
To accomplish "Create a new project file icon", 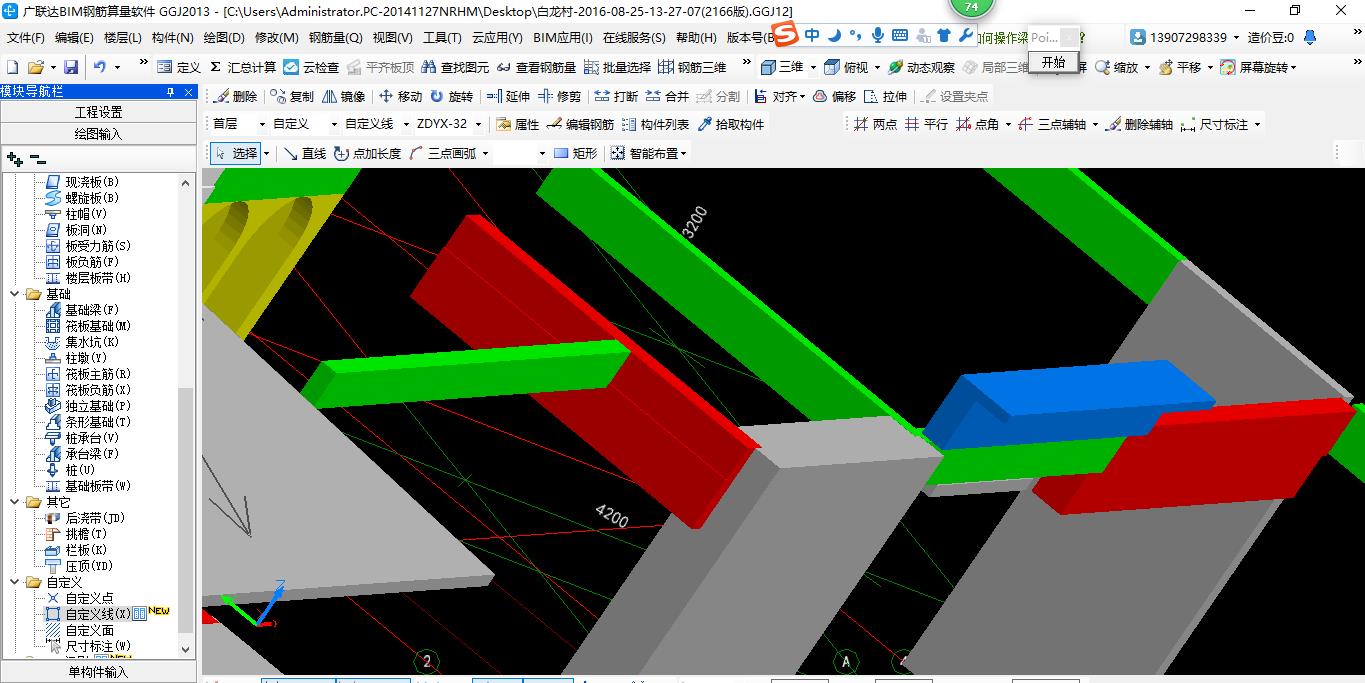I will coord(12,67).
